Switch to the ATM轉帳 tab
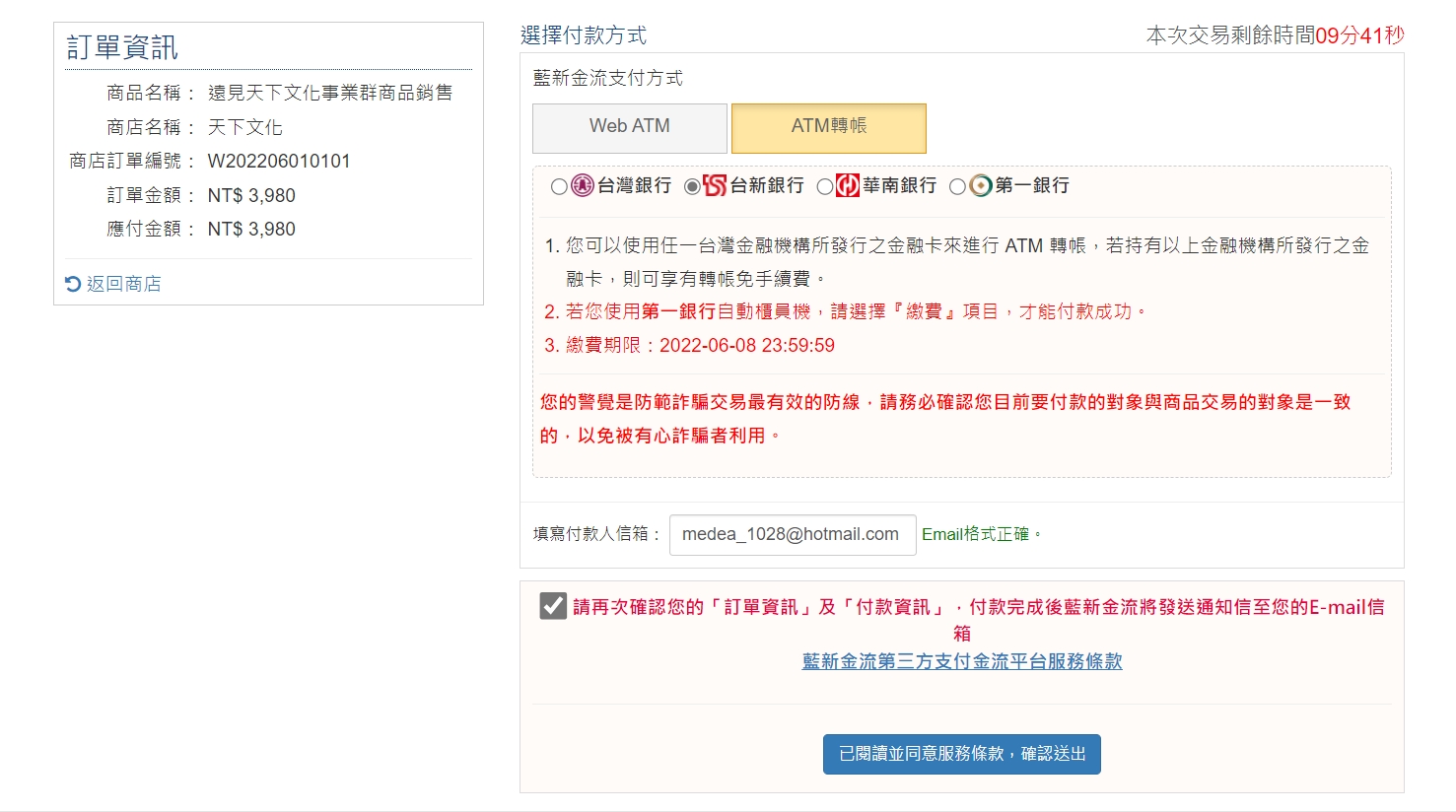 829,128
